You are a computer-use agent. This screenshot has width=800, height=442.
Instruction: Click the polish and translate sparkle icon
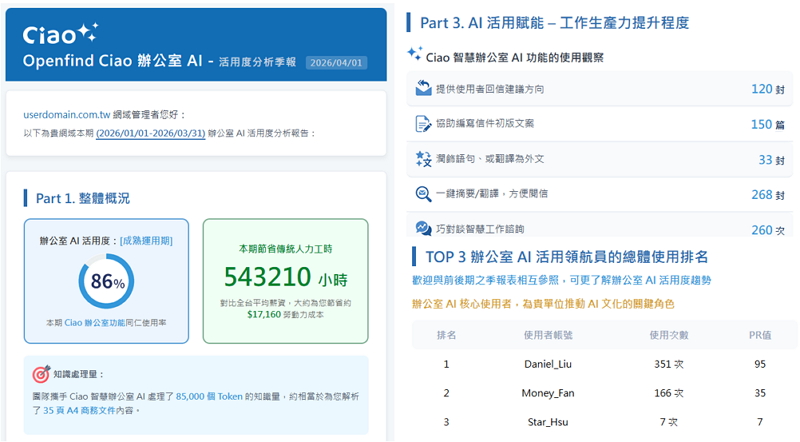(423, 159)
